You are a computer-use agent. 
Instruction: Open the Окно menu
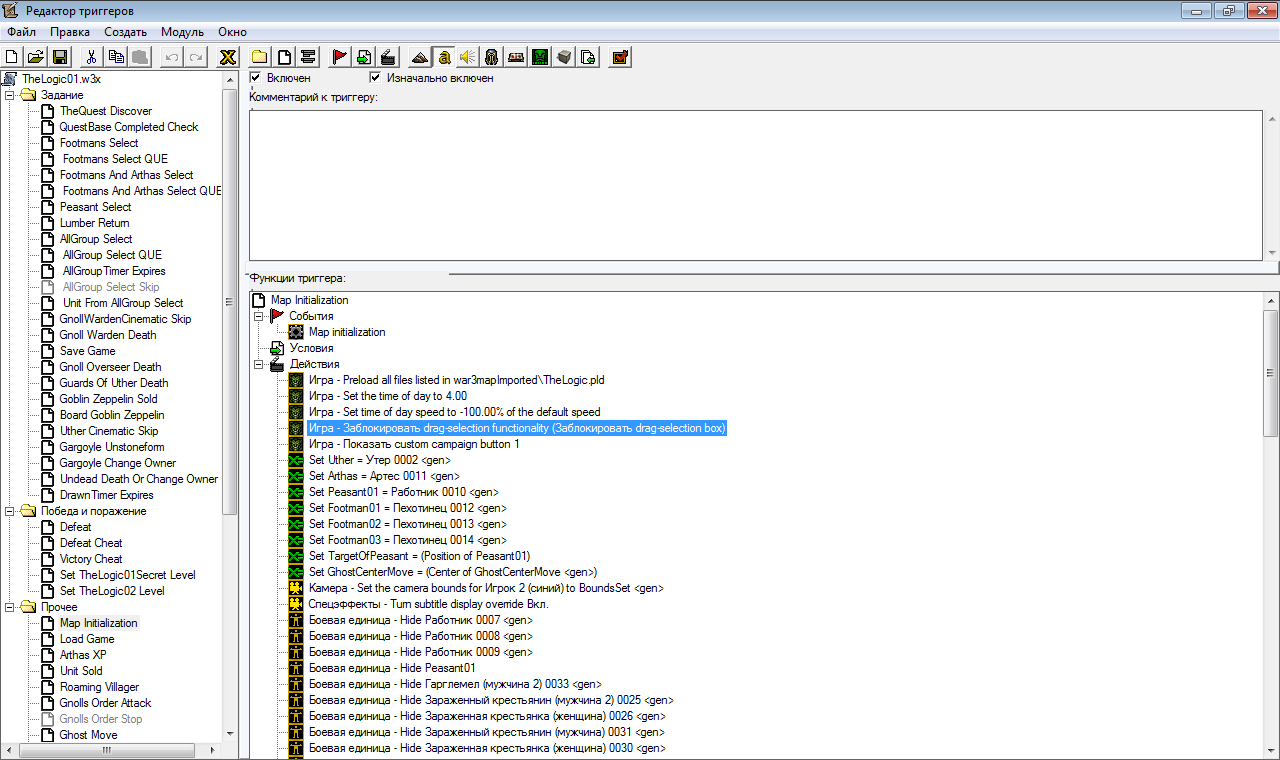[232, 32]
